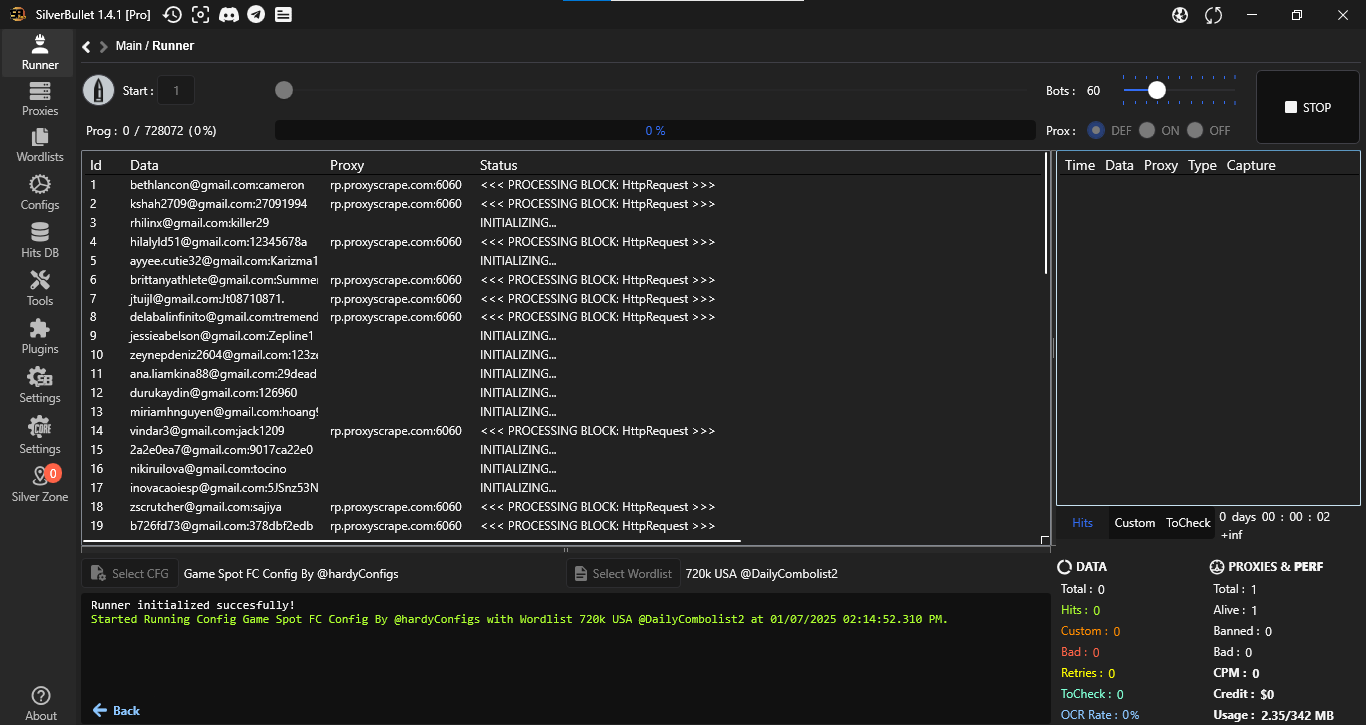Click the "Retries : 0" data counter
Viewport: 1366px width, 725px height.
[x=1087, y=673]
